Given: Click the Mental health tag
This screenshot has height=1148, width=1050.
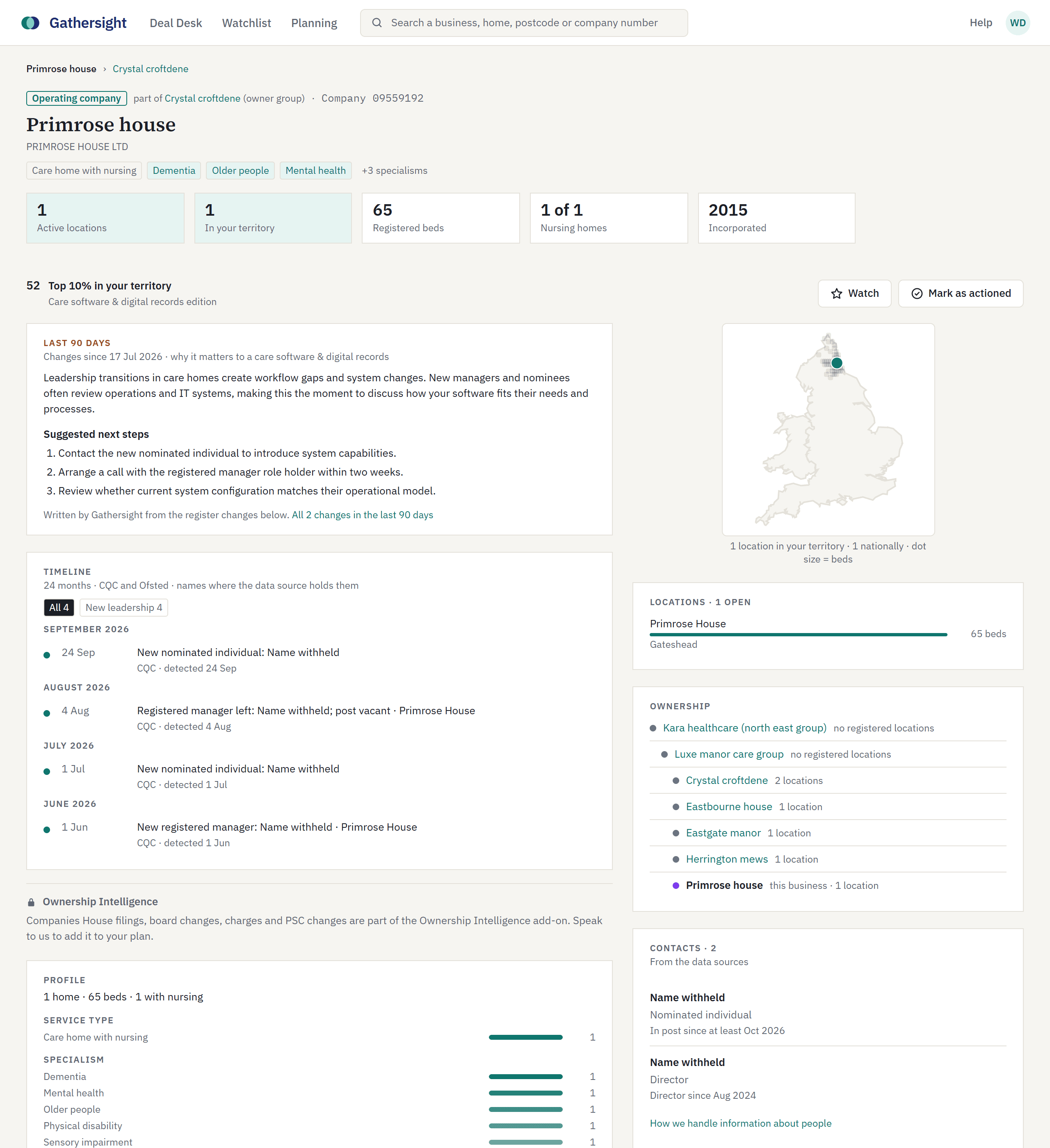Looking at the screenshot, I should pos(315,170).
